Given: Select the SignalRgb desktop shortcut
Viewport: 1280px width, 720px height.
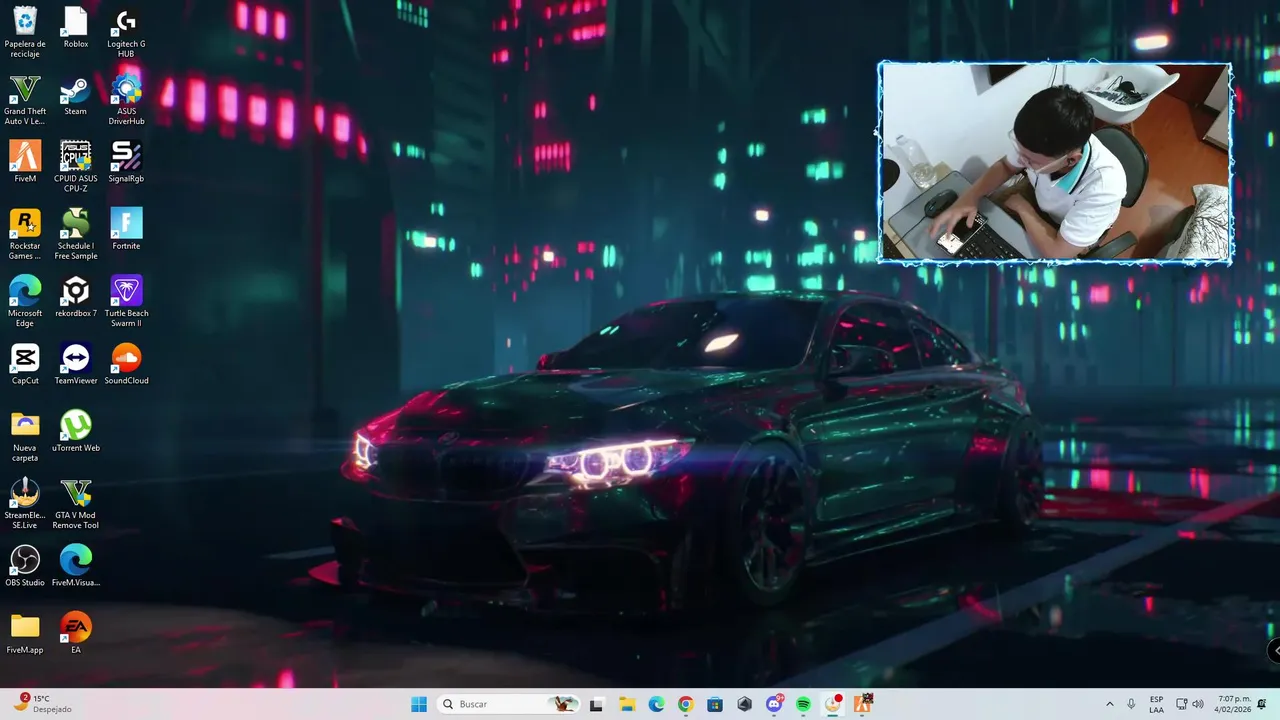Looking at the screenshot, I should point(126,162).
